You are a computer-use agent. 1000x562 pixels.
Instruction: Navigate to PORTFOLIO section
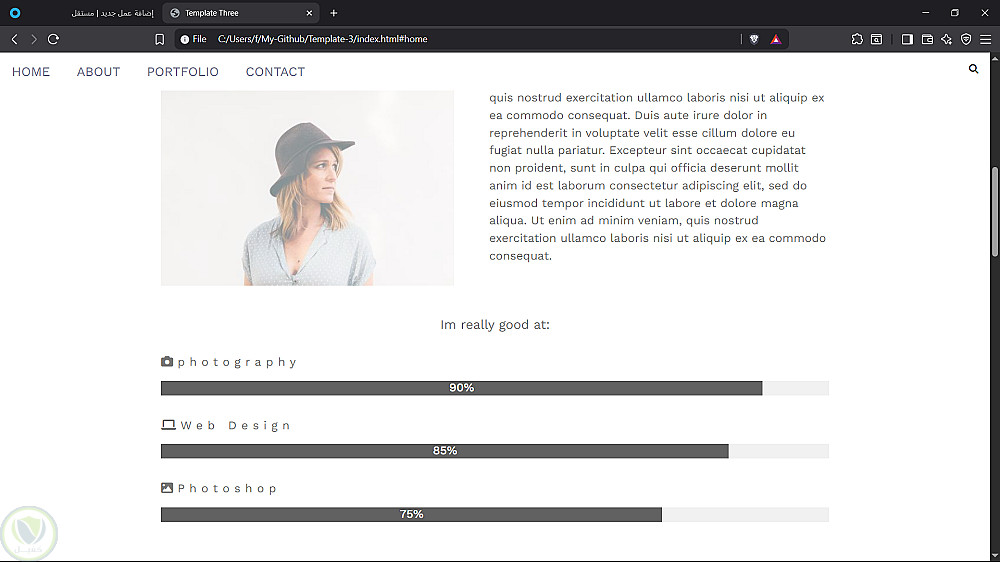(182, 72)
